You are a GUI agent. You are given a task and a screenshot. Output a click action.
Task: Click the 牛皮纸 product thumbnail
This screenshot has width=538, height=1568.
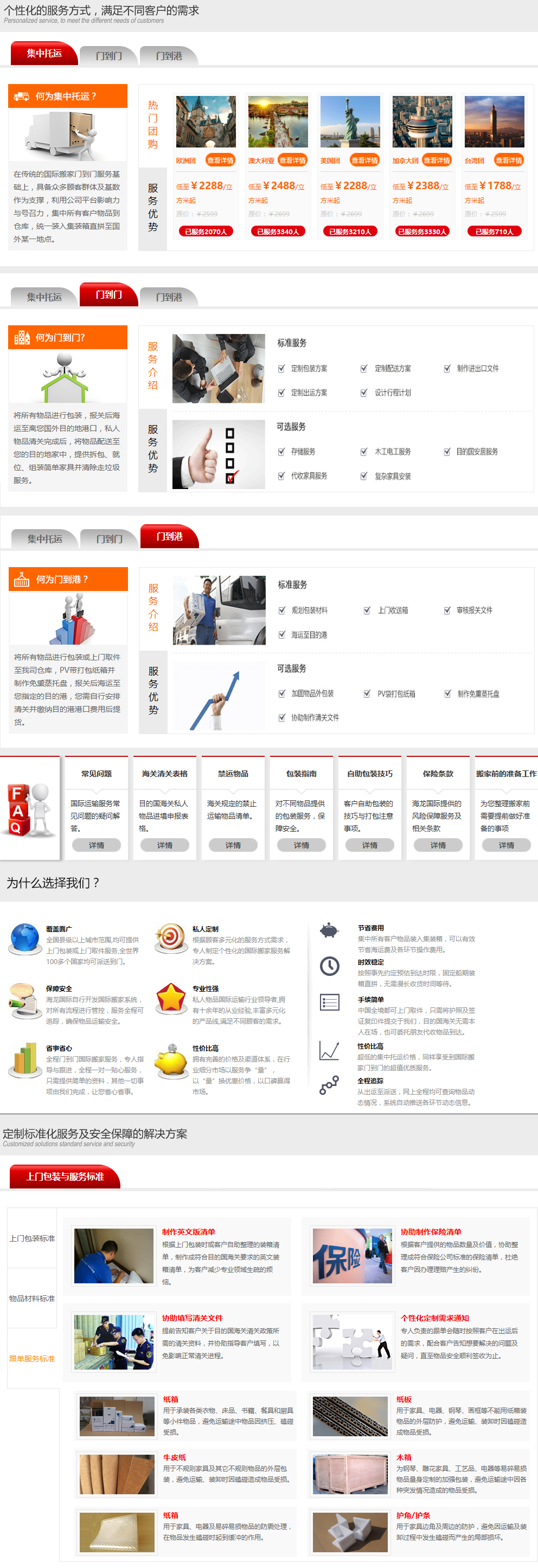click(117, 1475)
